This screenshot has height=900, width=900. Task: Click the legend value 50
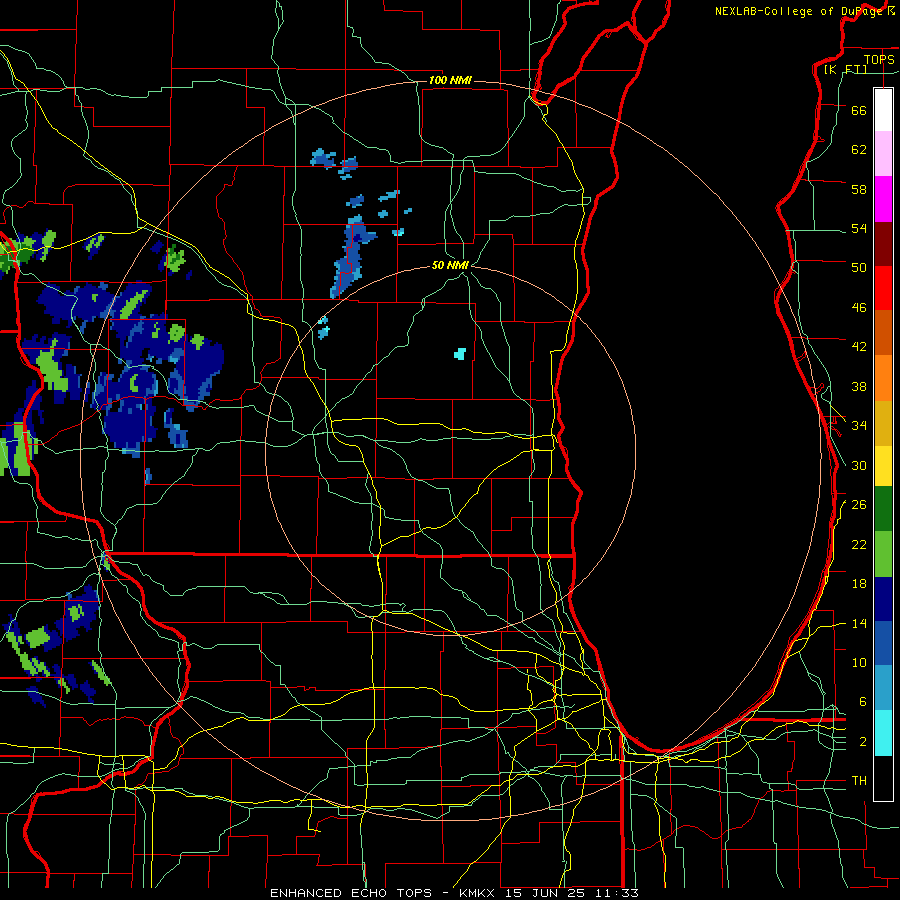[x=859, y=267]
